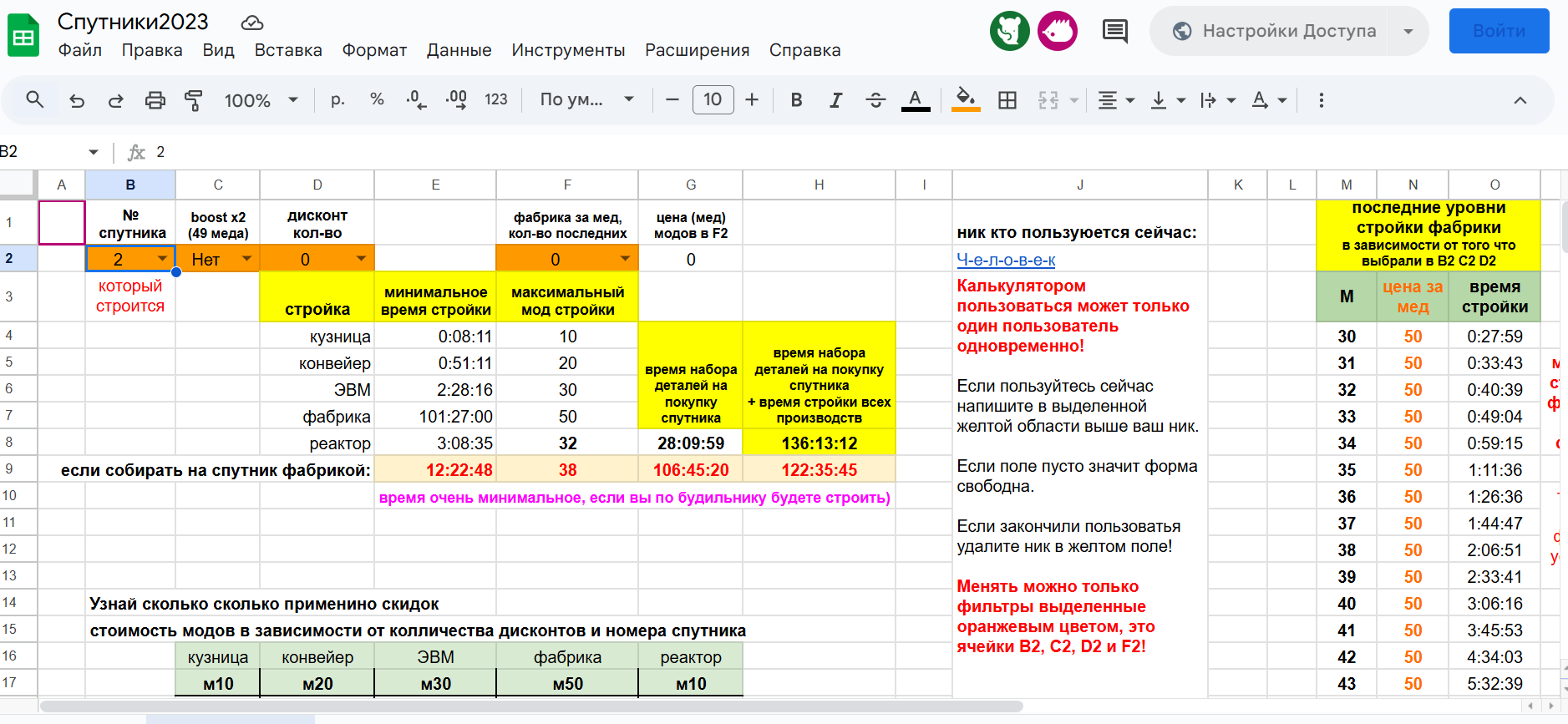Click the search magnifier icon in toolbar
The height and width of the screenshot is (724, 1568).
34,100
